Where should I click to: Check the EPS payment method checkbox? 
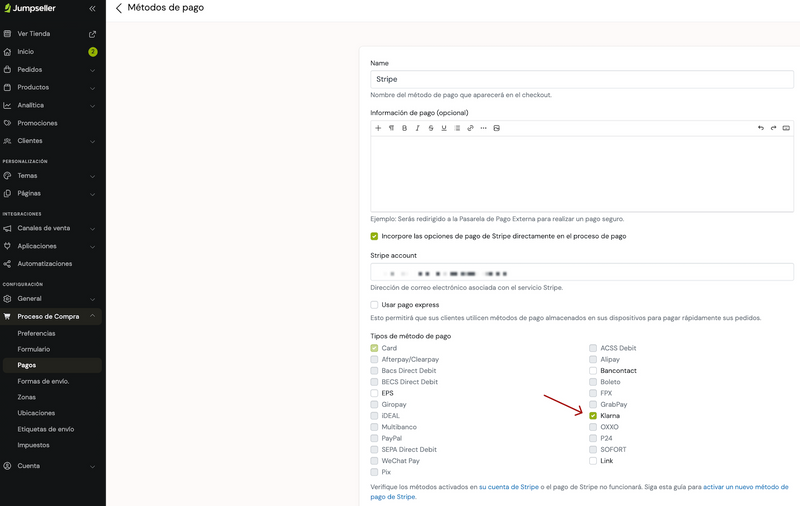[x=374, y=393]
